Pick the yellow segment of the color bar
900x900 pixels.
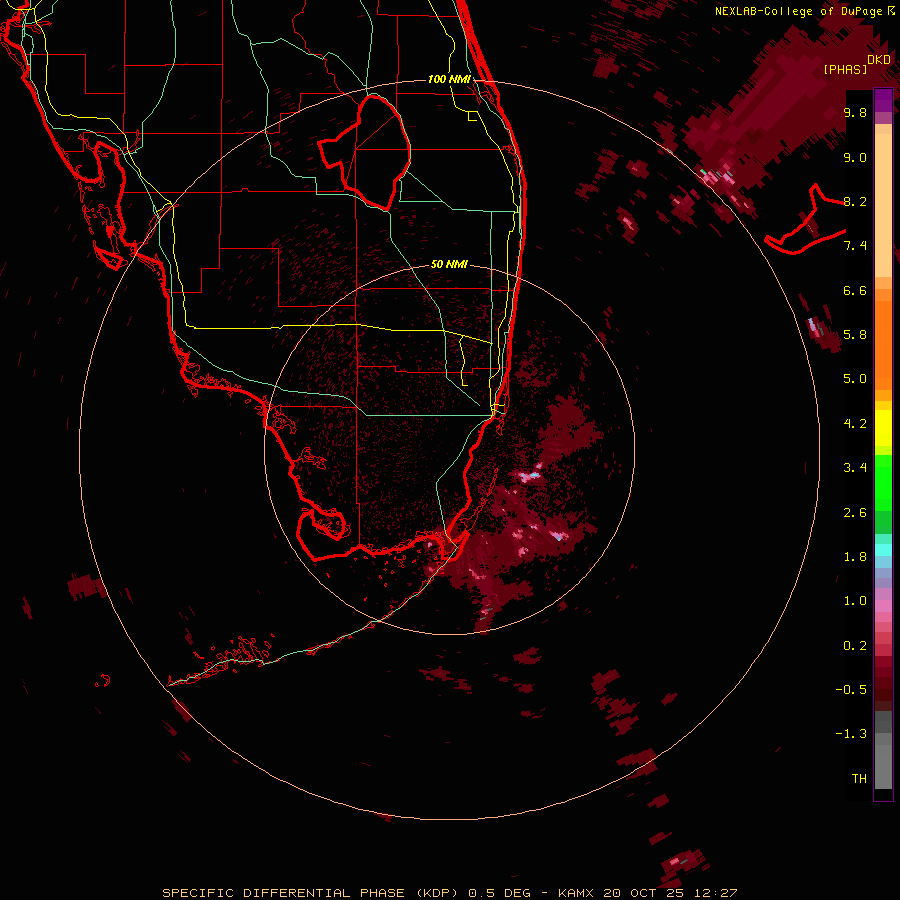[883, 428]
